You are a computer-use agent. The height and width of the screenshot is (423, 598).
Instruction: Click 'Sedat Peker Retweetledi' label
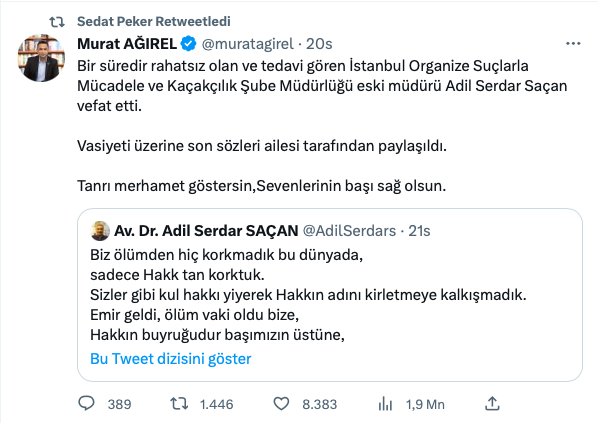[x=154, y=22]
